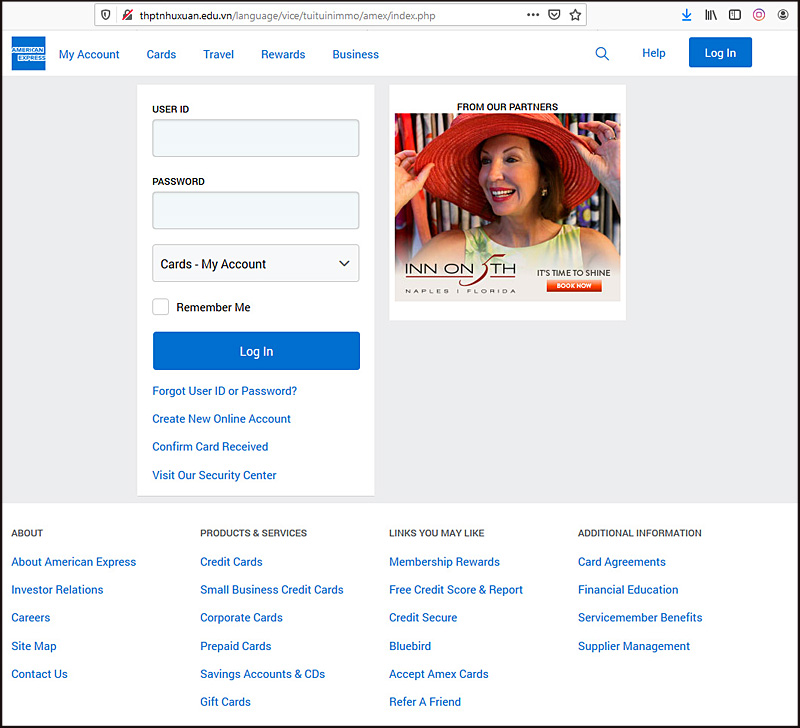Screen dimensions: 800x728
Task: Click Confirm Card Received link
Action: click(210, 446)
